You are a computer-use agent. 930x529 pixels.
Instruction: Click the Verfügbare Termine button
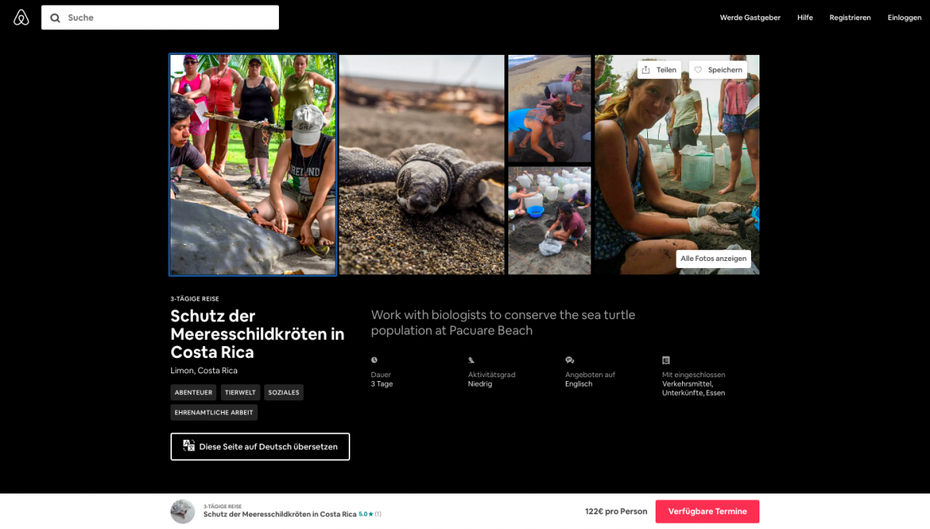point(707,511)
